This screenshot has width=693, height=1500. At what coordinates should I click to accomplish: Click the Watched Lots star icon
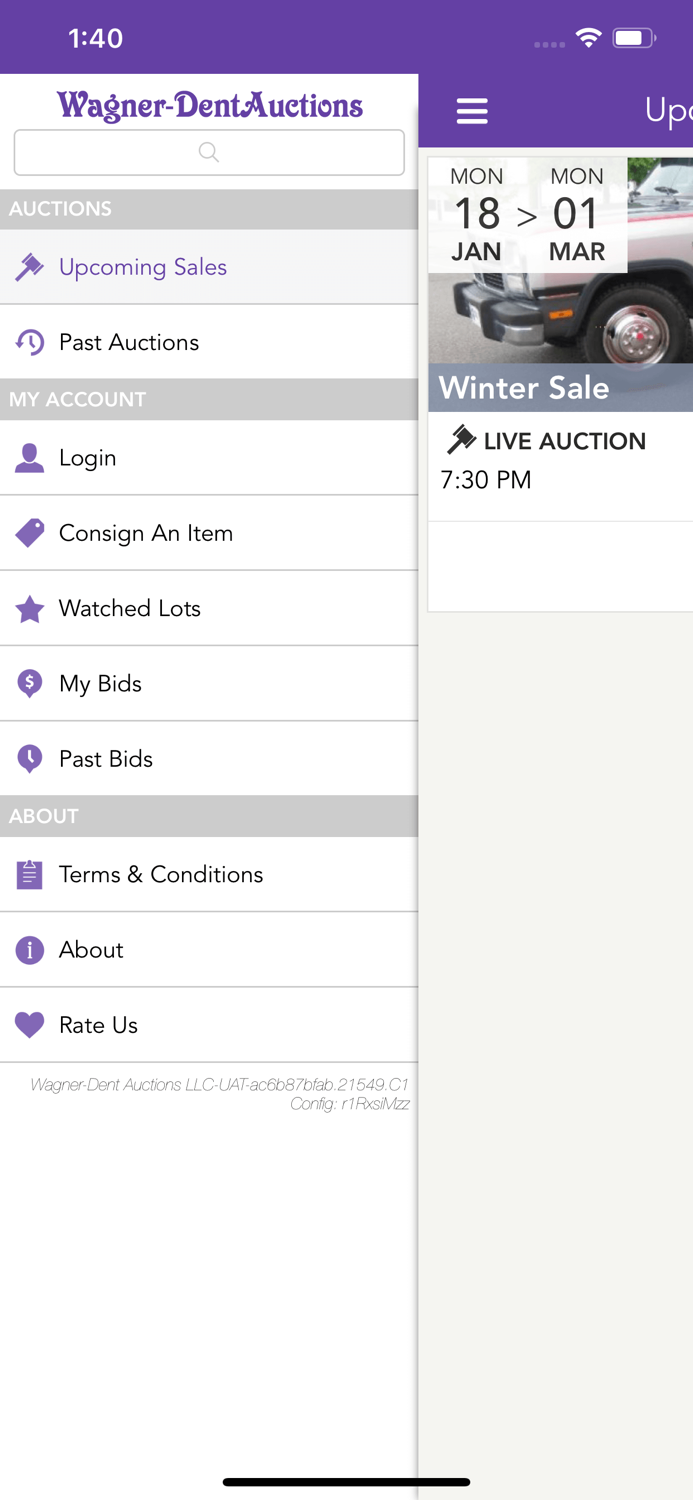pos(30,608)
